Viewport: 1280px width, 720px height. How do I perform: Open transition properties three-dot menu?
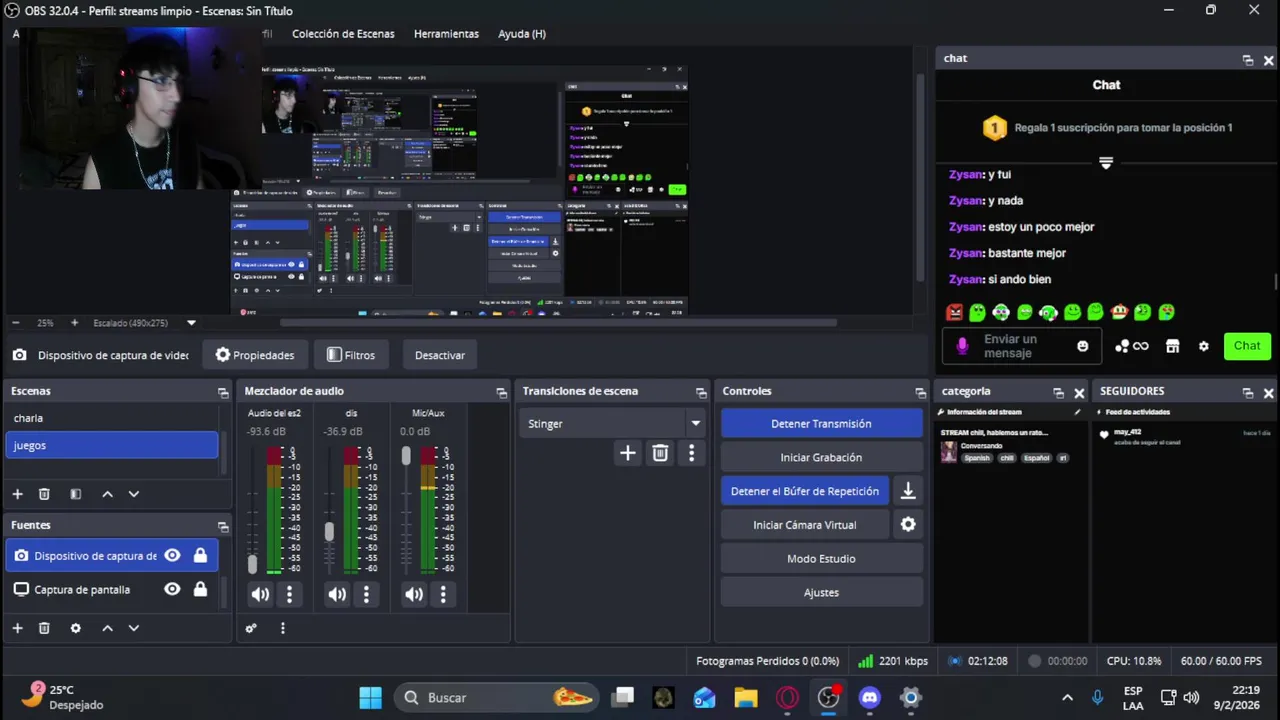[x=691, y=453]
